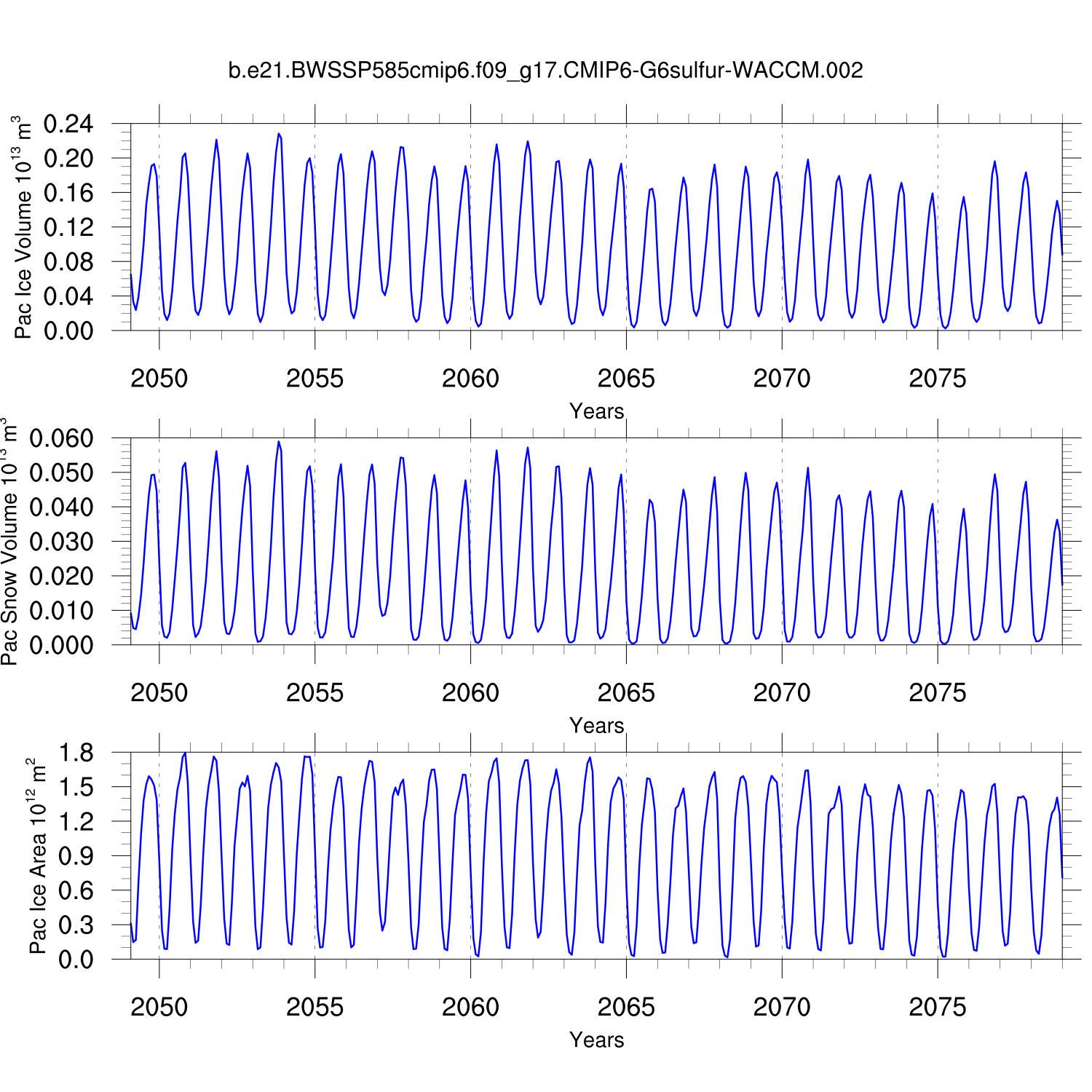Viewport: 1092px width, 1092px height.
Task: Click the 2075 tick label in top panel
Action: pyautogui.click(x=937, y=379)
